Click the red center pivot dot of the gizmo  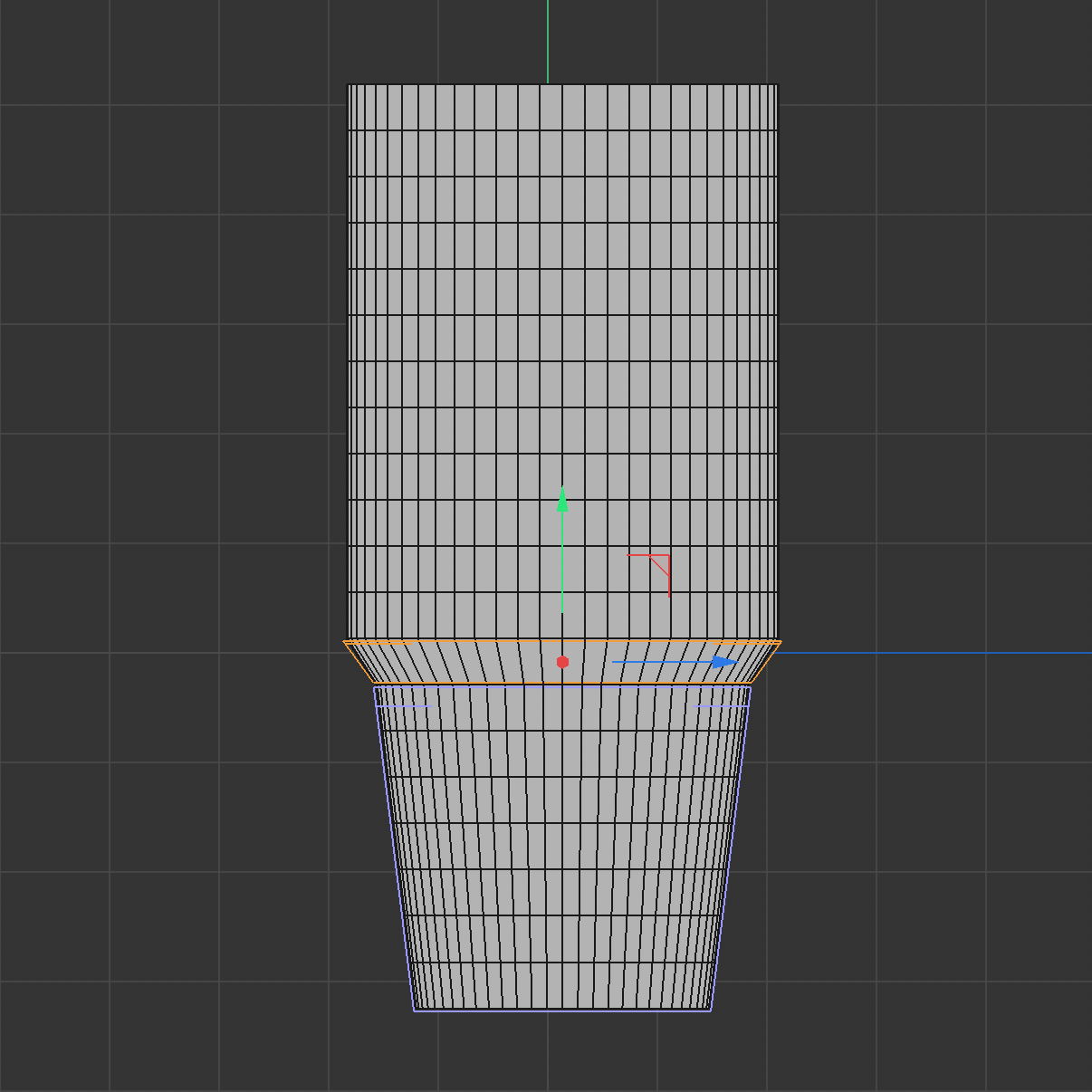[x=562, y=662]
